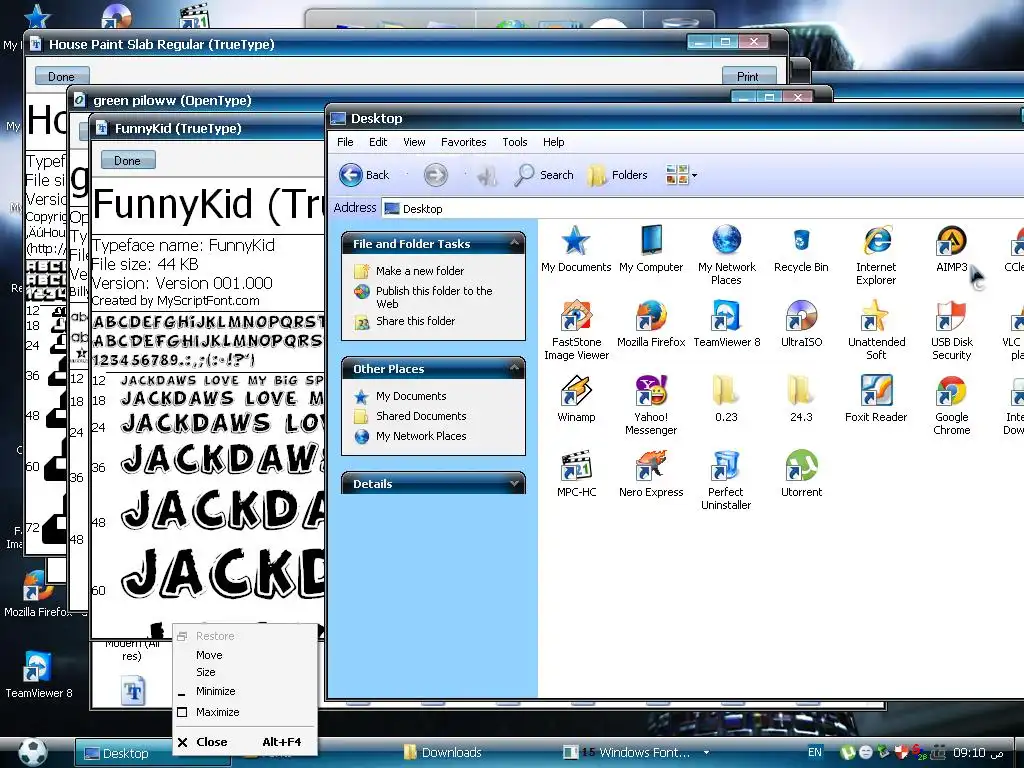Image resolution: width=1024 pixels, height=768 pixels.
Task: Select USB Disk Security icon
Action: tap(952, 330)
